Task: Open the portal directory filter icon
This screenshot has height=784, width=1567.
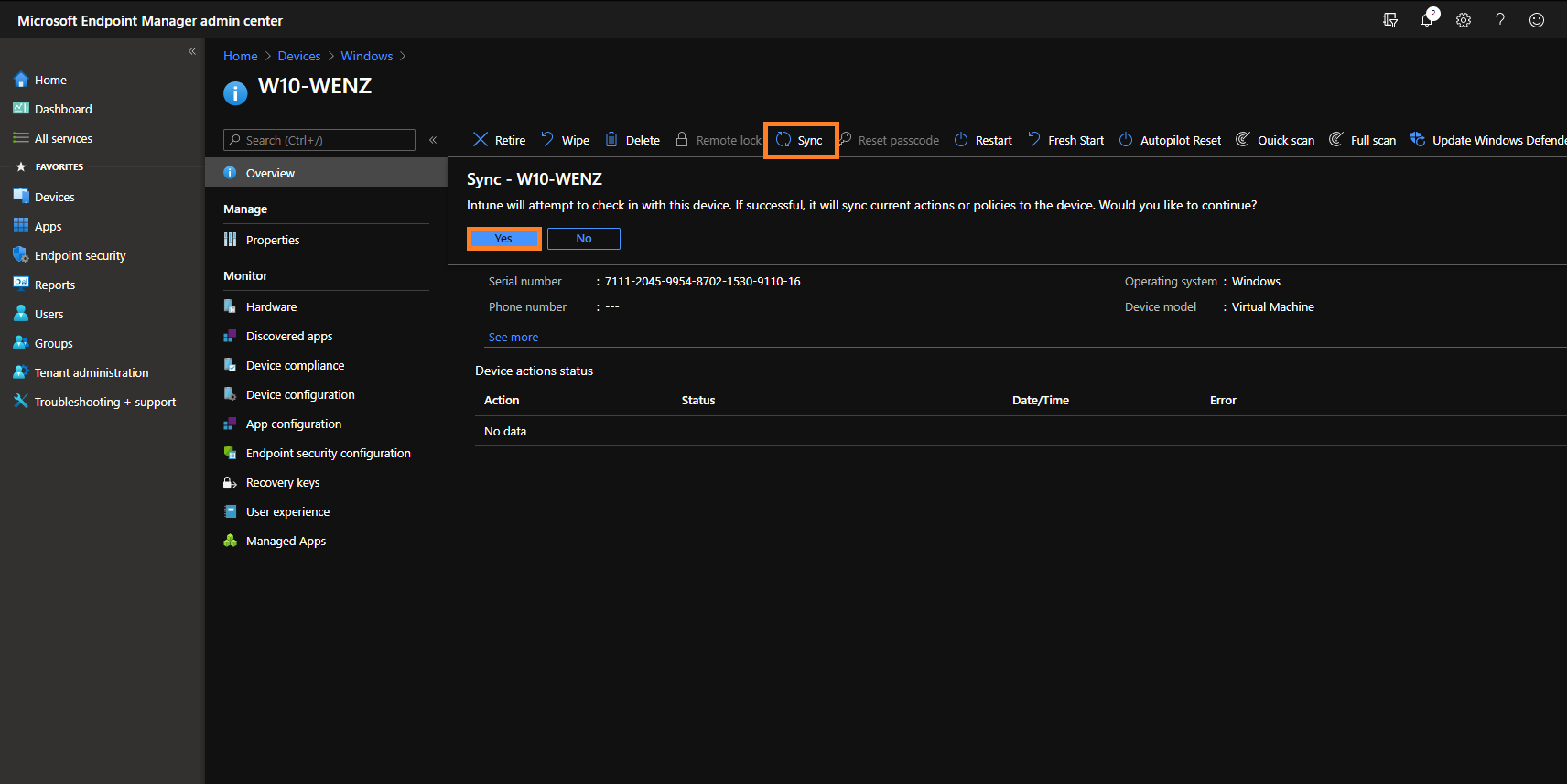Action: pos(1390,20)
